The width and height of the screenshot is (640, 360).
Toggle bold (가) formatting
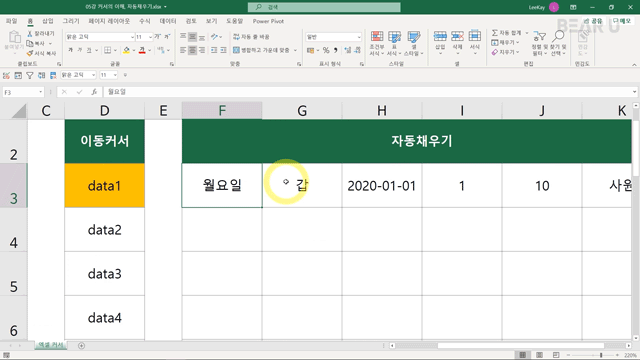pos(71,50)
